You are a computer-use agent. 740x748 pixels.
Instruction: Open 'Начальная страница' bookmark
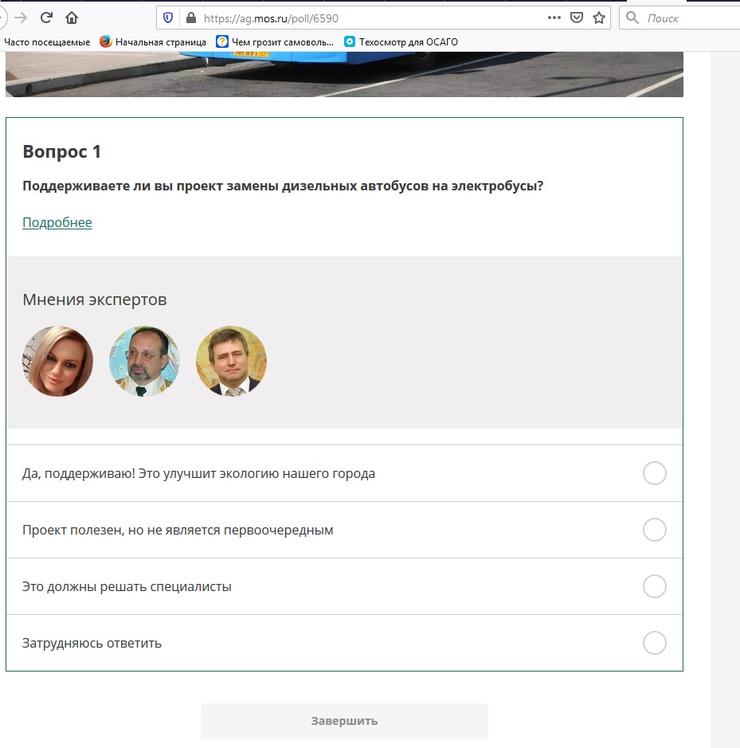coord(153,42)
